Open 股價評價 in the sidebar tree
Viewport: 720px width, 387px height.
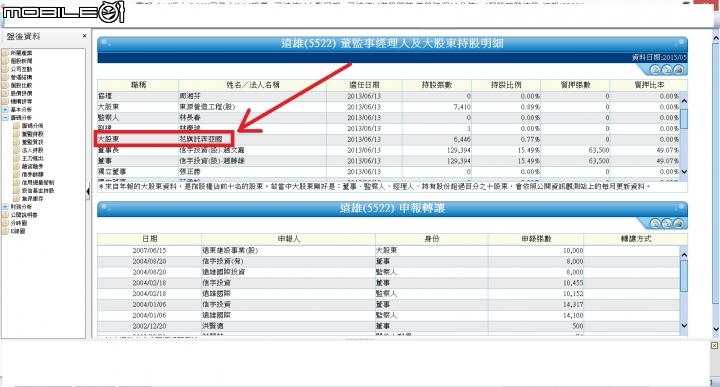pyautogui.click(x=21, y=94)
